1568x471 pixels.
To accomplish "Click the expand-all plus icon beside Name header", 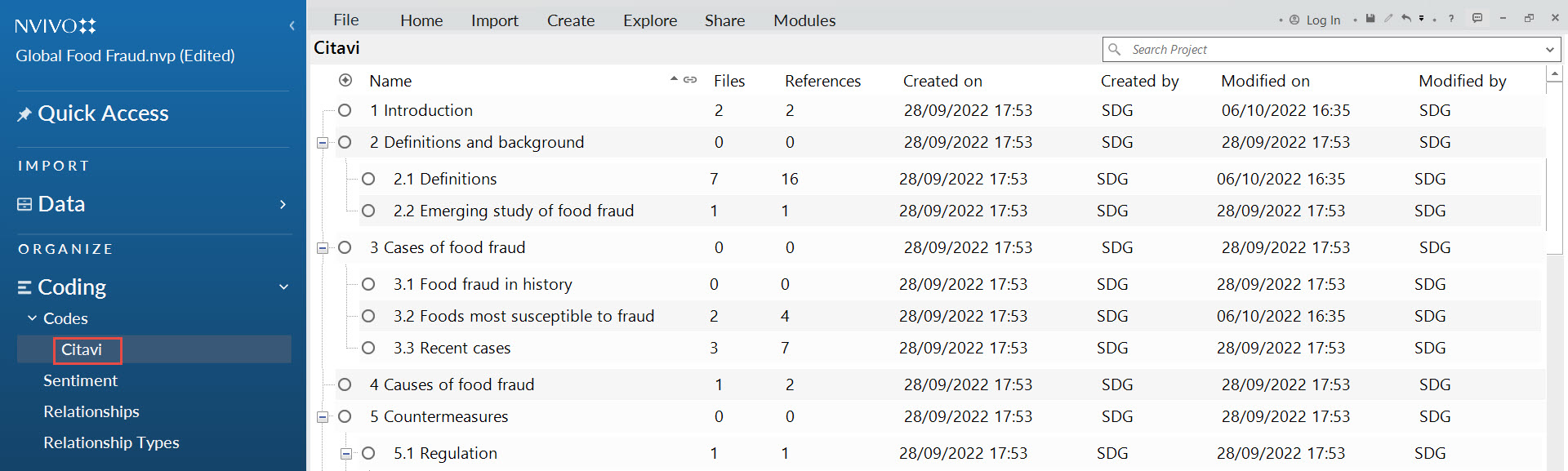I will (x=345, y=80).
